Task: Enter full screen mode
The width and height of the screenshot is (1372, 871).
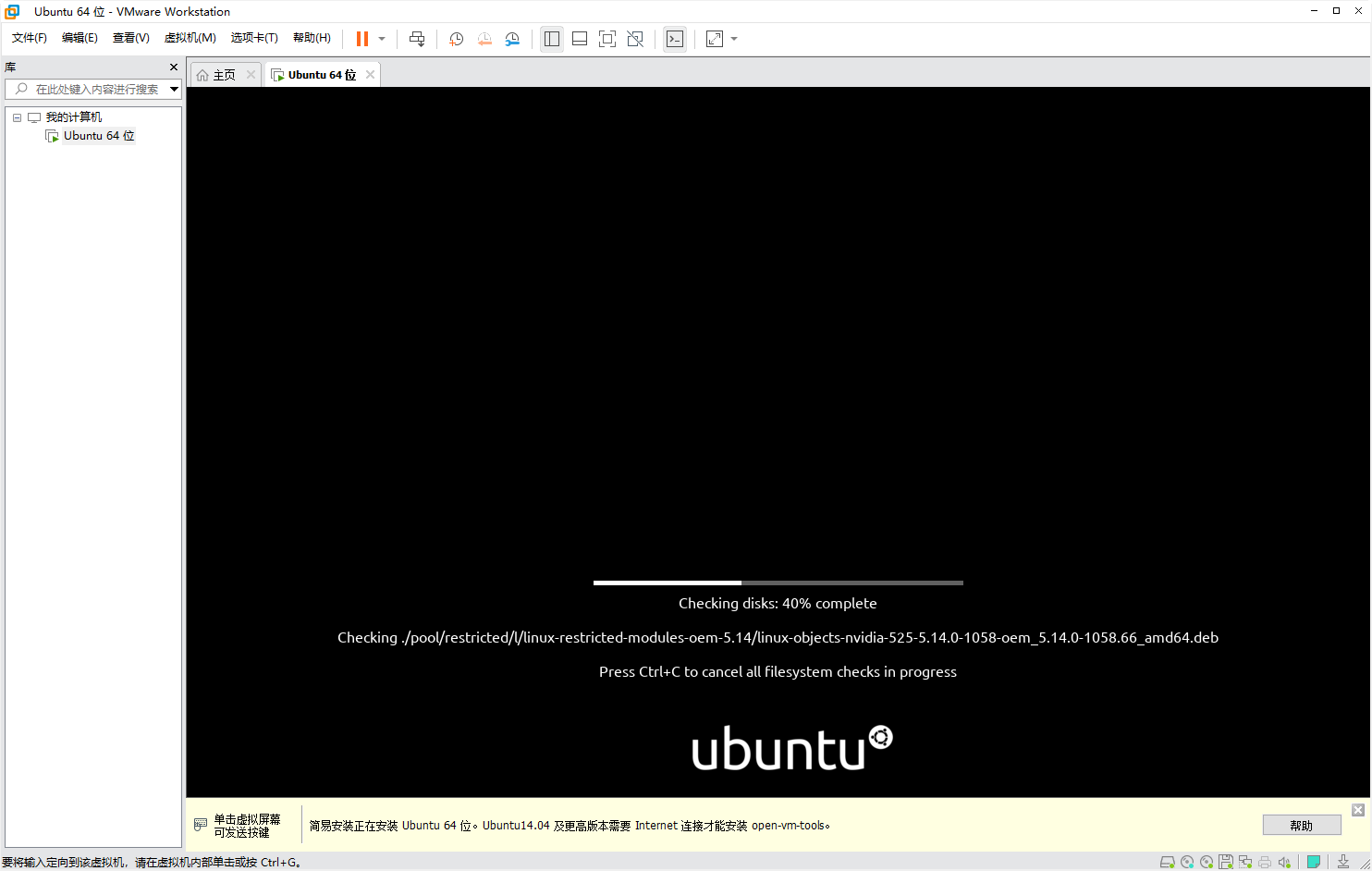Action: tap(607, 39)
